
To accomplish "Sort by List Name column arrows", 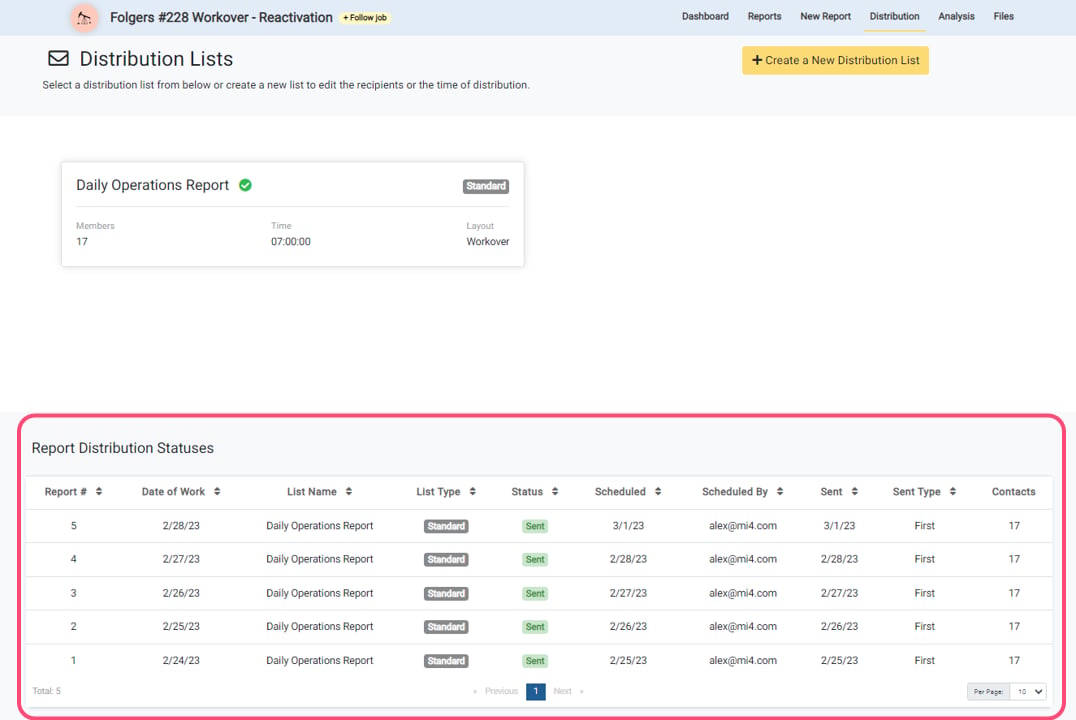I will coord(349,491).
